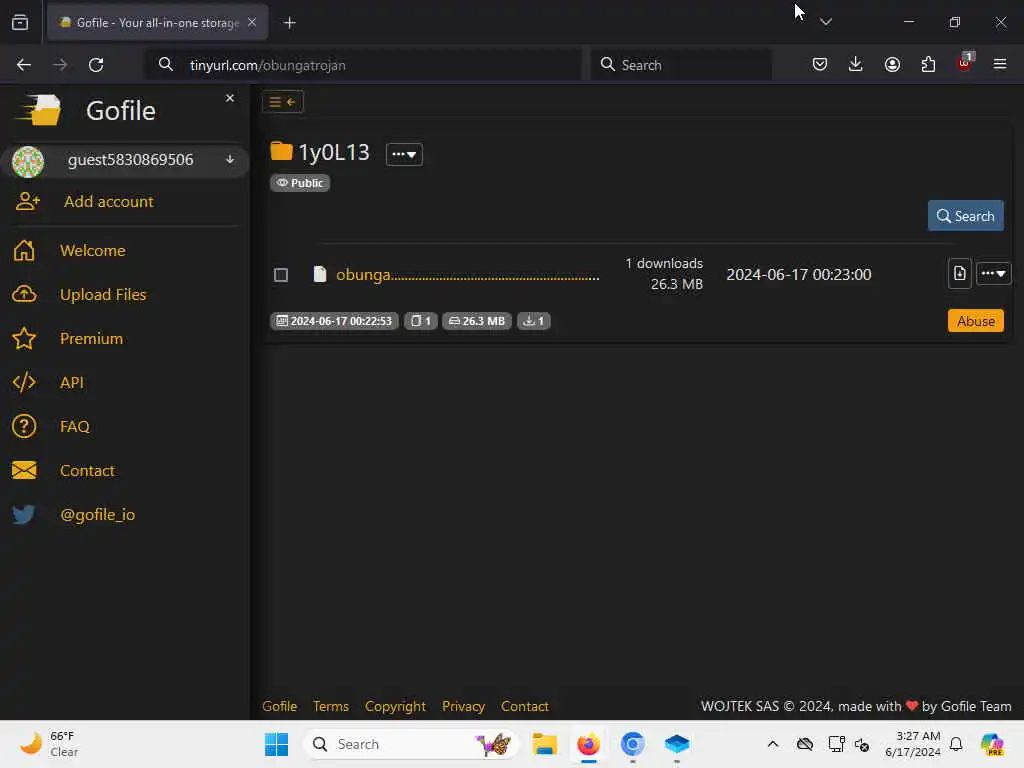This screenshot has width=1024, height=768.
Task: Click the obunga file document icon
Action: (x=319, y=274)
